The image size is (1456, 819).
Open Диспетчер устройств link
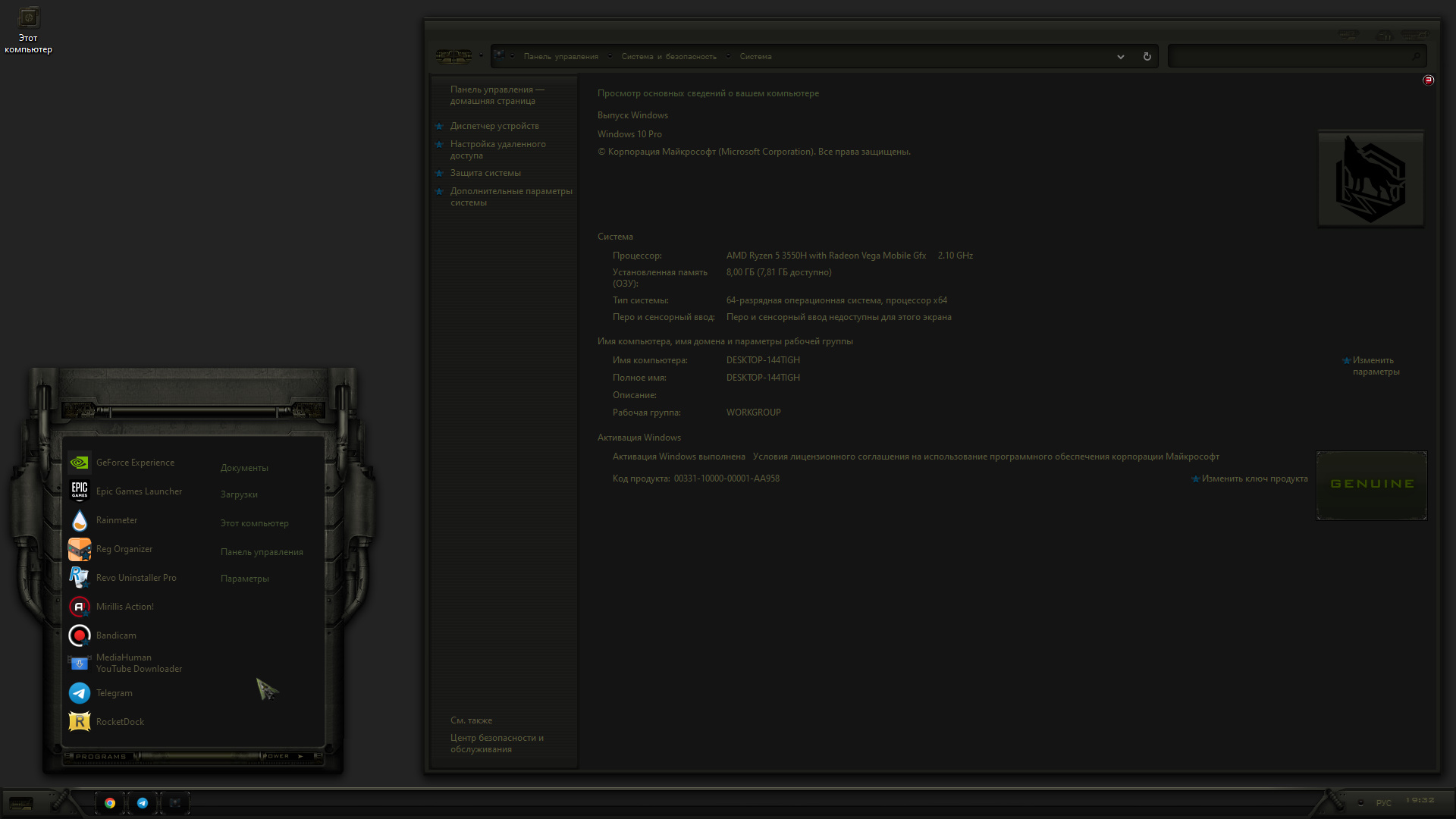tap(494, 126)
